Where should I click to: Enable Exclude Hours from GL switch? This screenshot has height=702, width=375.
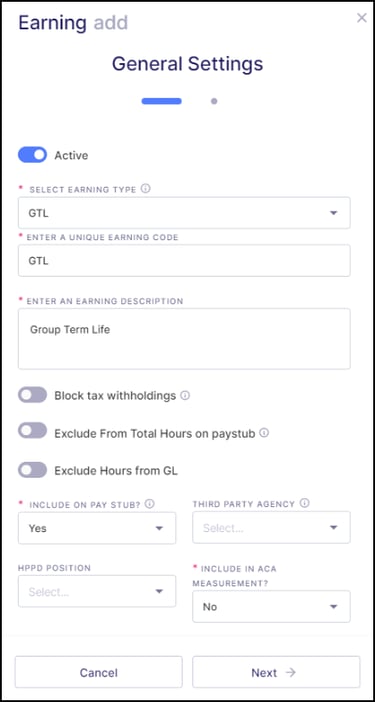[x=32, y=470]
